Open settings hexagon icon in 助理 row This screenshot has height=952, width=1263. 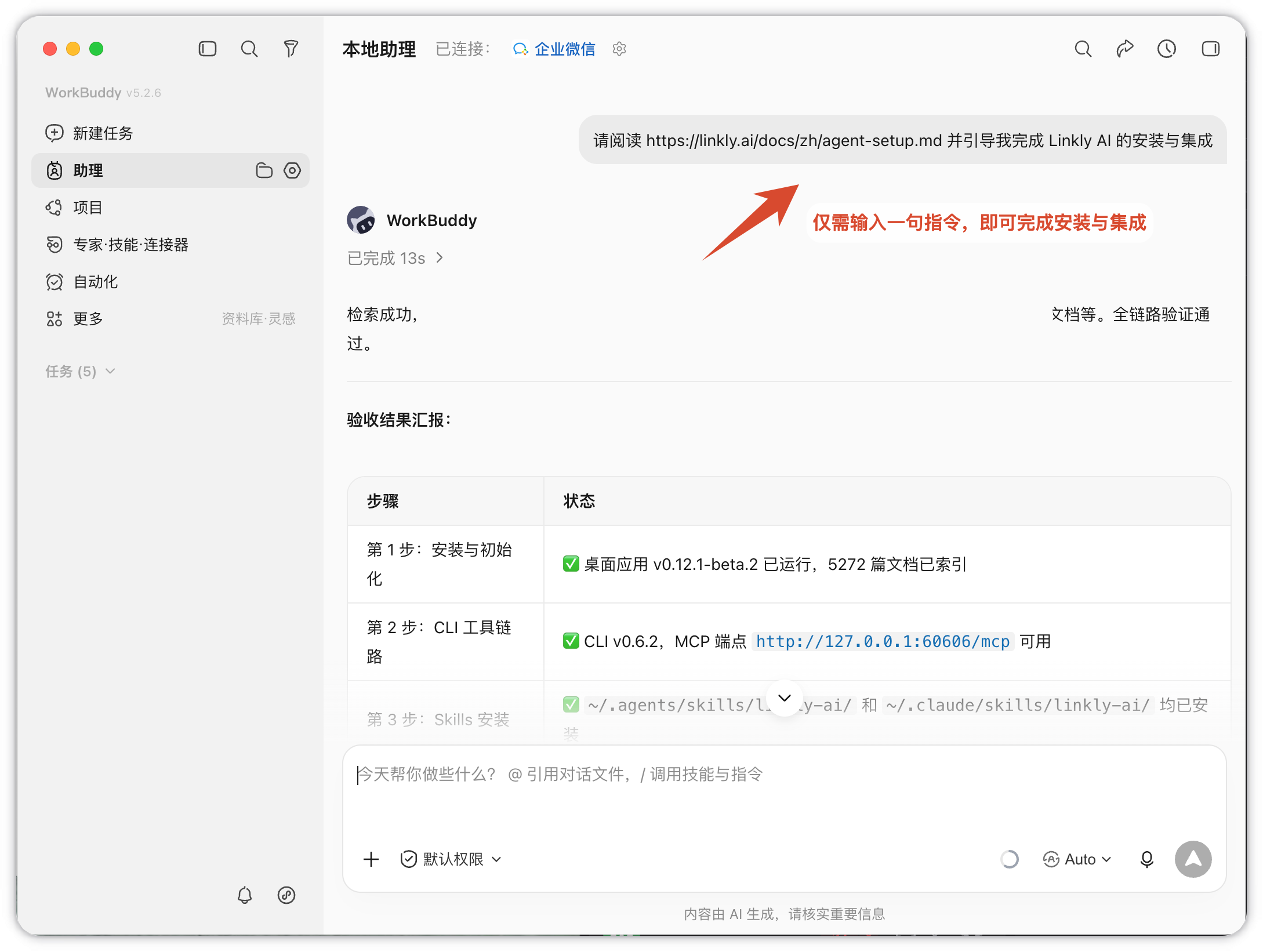coord(292,170)
